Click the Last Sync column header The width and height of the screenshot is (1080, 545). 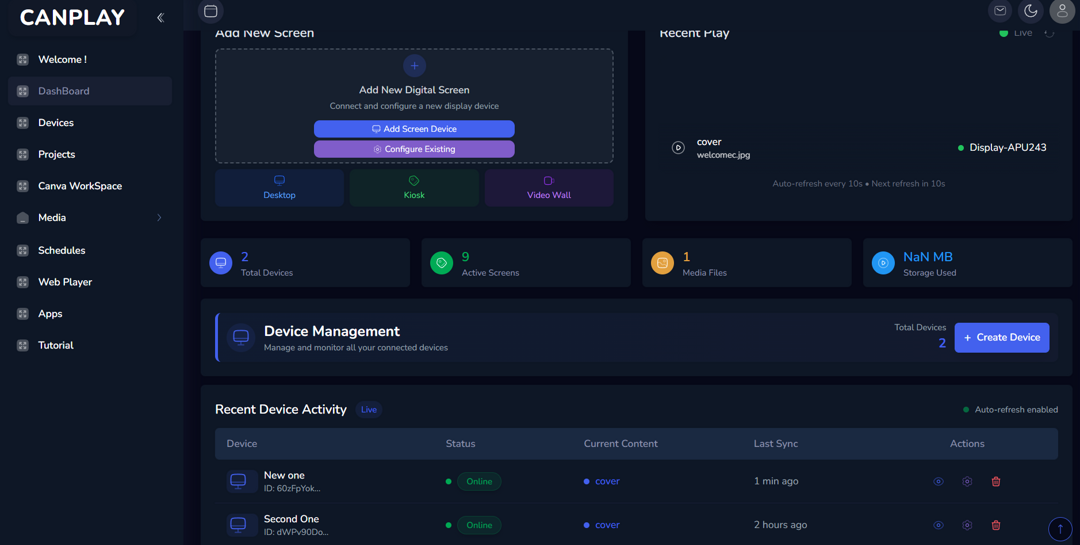776,444
